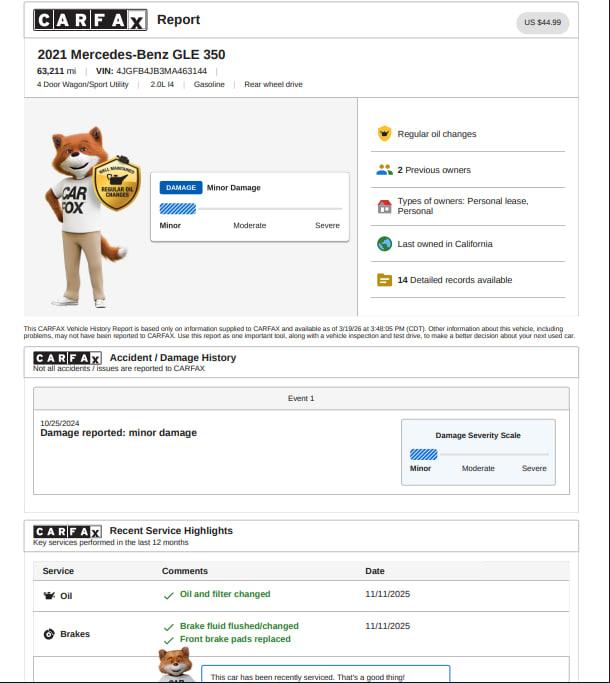Click the Damage Severity Scale bar in Event 1

478,454
